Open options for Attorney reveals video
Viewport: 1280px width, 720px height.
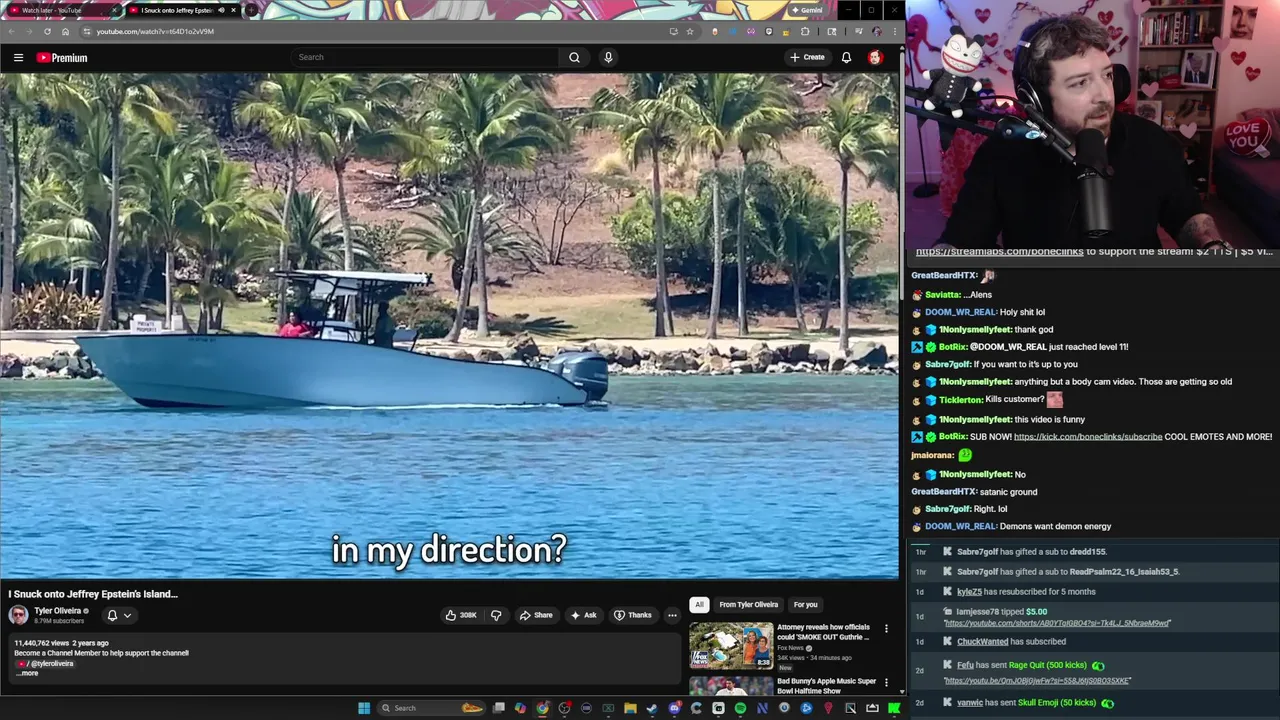click(x=886, y=629)
